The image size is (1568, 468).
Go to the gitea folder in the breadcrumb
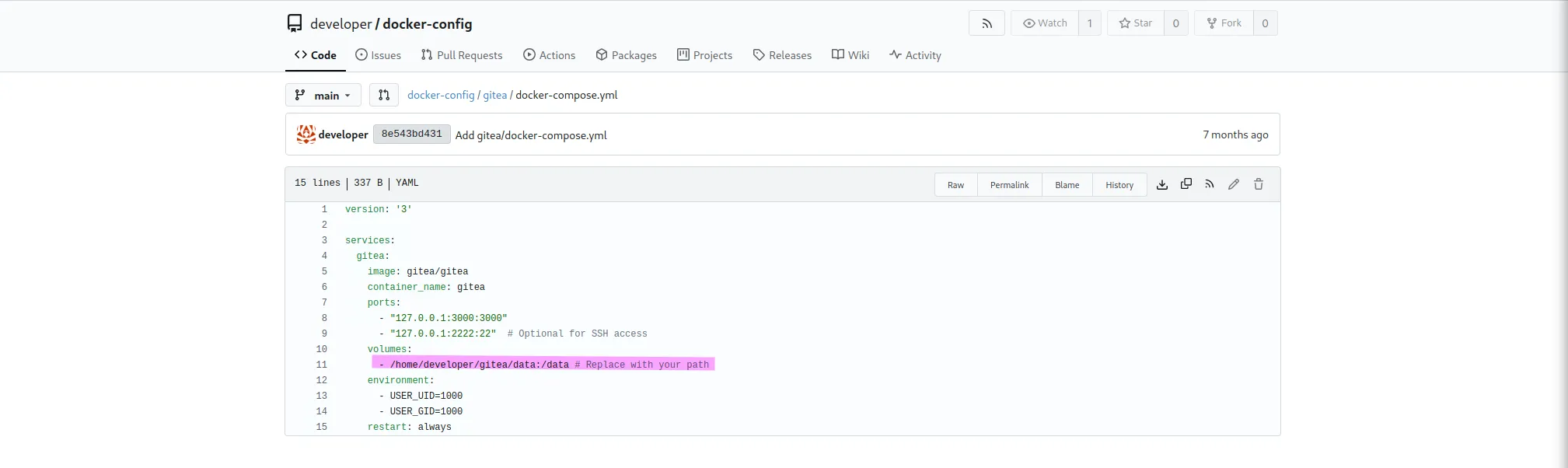(x=495, y=95)
